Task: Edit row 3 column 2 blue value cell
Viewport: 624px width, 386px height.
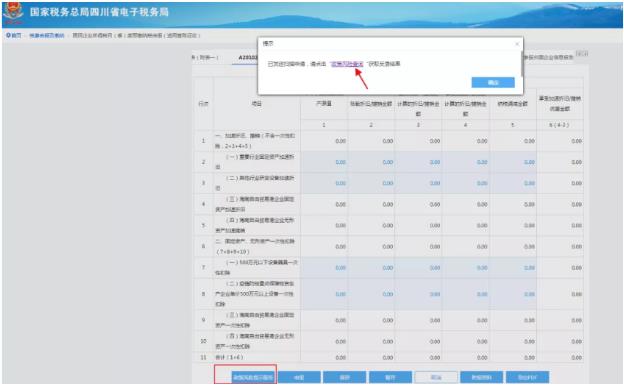Action: tap(372, 183)
